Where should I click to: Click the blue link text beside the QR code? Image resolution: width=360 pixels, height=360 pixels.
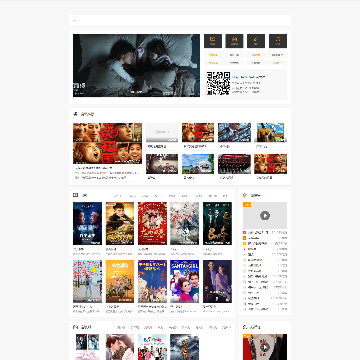tap(249, 77)
